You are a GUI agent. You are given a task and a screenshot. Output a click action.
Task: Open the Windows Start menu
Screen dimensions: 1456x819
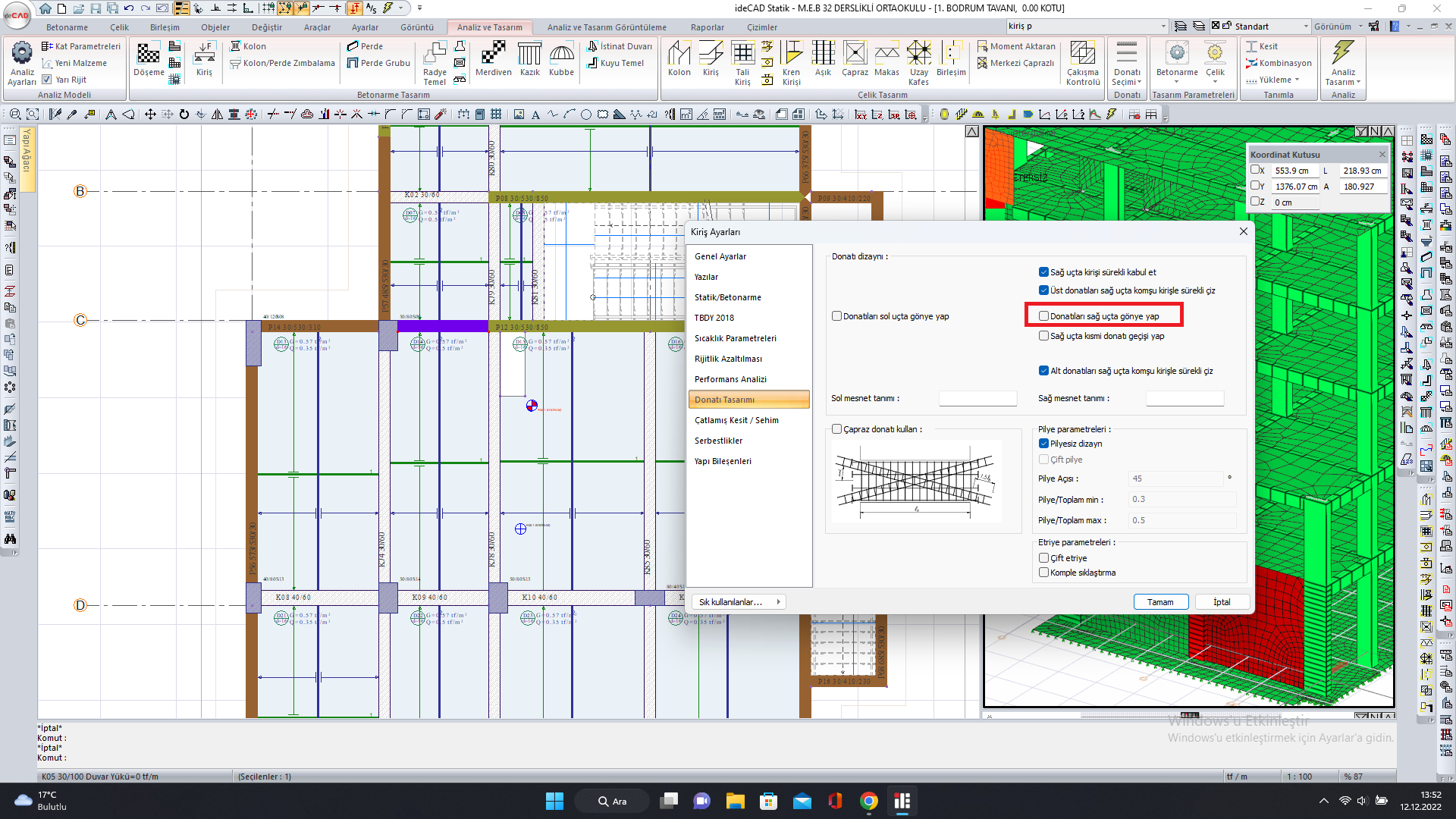pyautogui.click(x=554, y=802)
